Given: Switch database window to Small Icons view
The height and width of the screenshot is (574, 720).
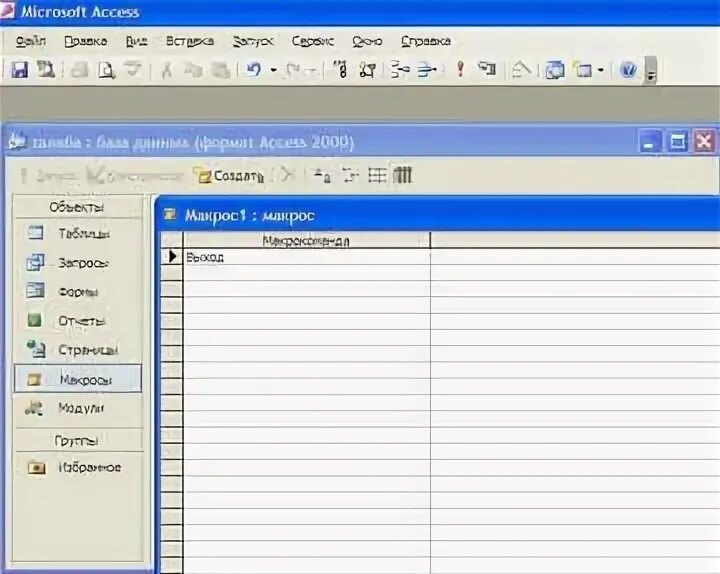Looking at the screenshot, I should pyautogui.click(x=350, y=175).
